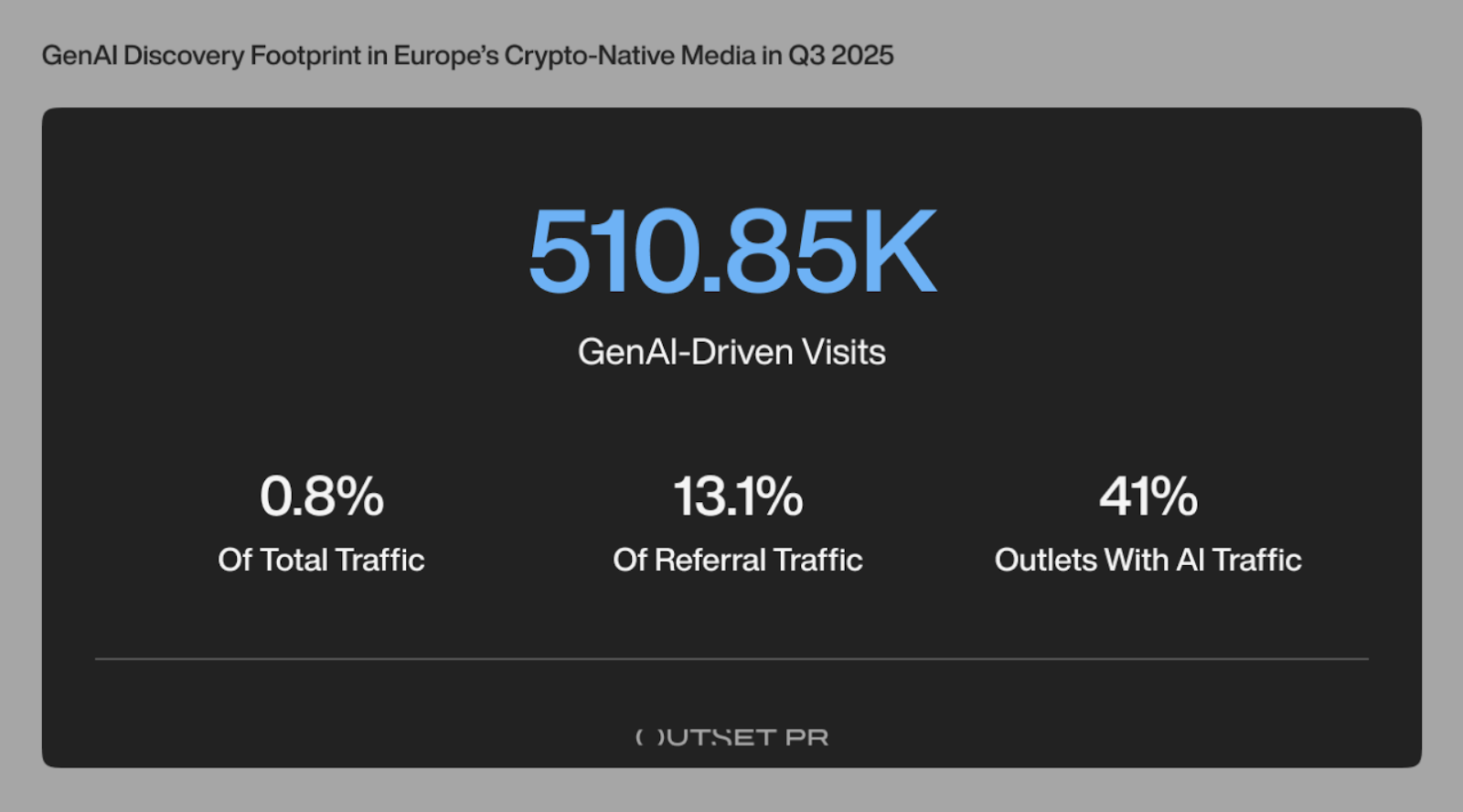Click the GenAI-Driven Visits label
Viewport: 1463px width, 812px height.
pos(731,352)
